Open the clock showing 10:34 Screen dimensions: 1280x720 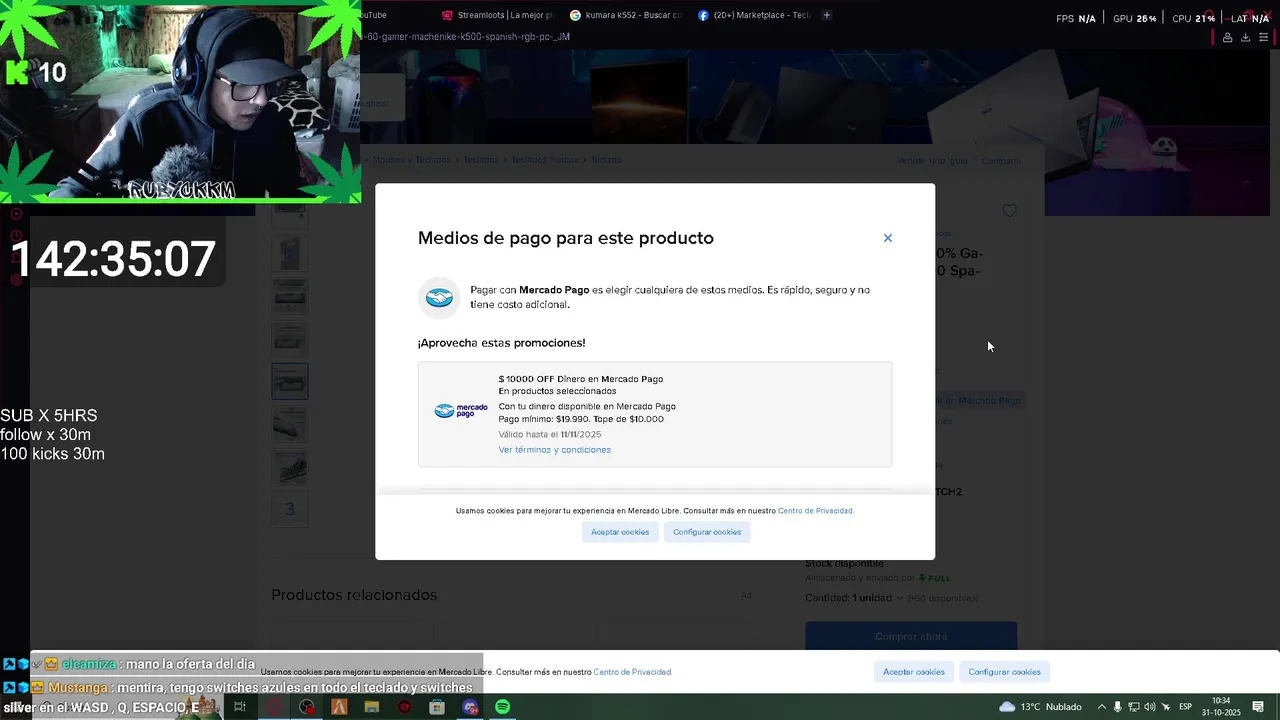[x=1221, y=707]
